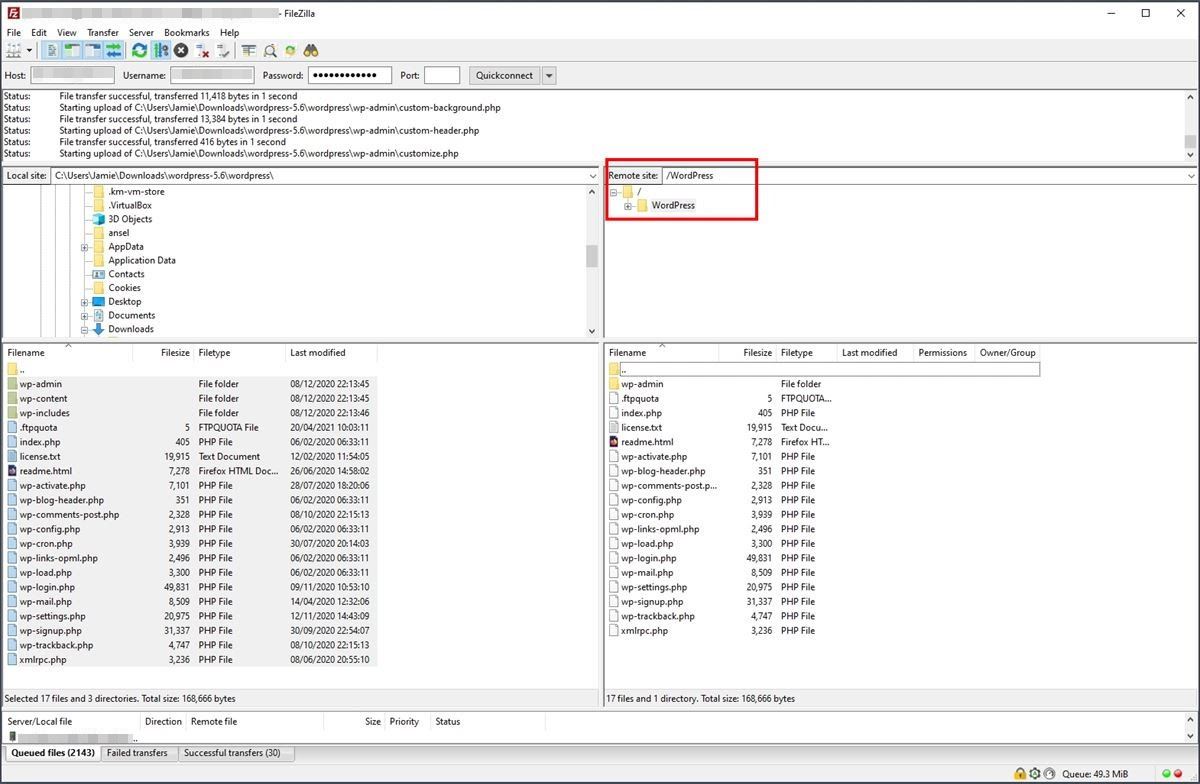The height and width of the screenshot is (784, 1200).
Task: Open Quickconnect history dropdown
Action: pyautogui.click(x=549, y=75)
